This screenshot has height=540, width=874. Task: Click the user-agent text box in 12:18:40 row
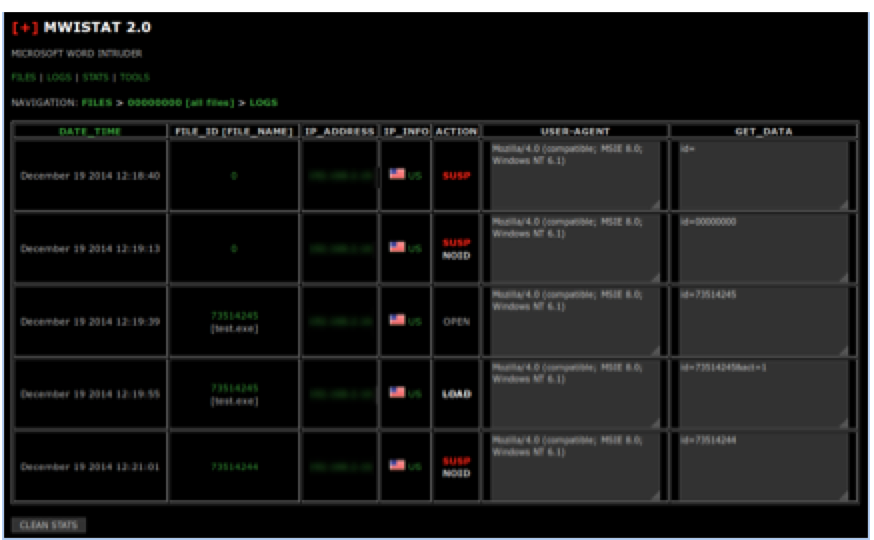point(575,176)
